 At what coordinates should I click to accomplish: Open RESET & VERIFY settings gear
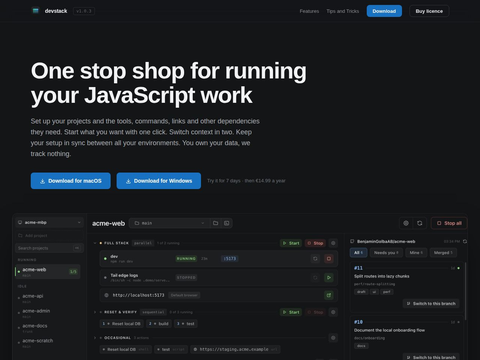(333, 312)
